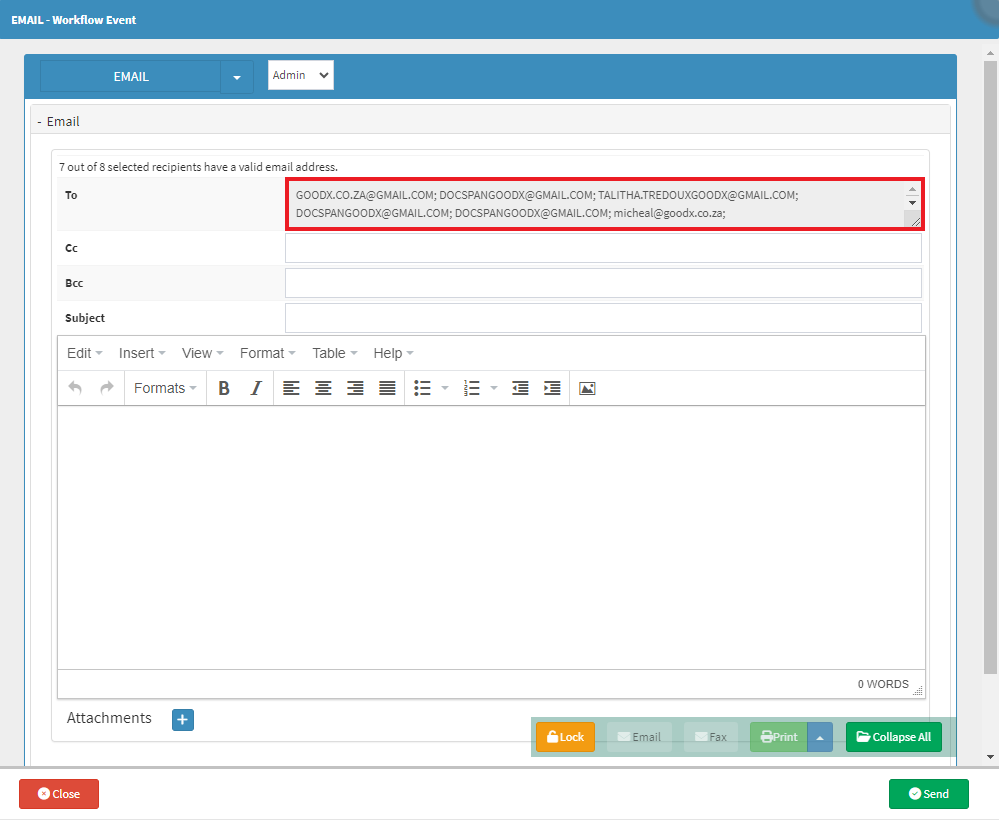Image resolution: width=999 pixels, height=820 pixels.
Task: Center align the email text
Action: tap(323, 388)
